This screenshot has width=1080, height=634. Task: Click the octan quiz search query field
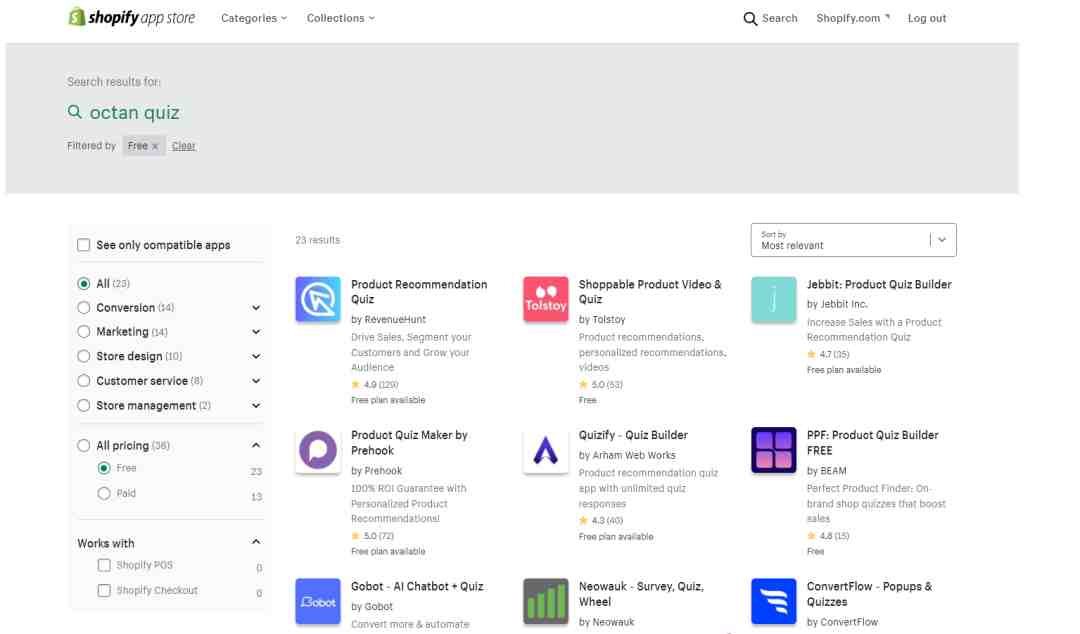click(134, 112)
